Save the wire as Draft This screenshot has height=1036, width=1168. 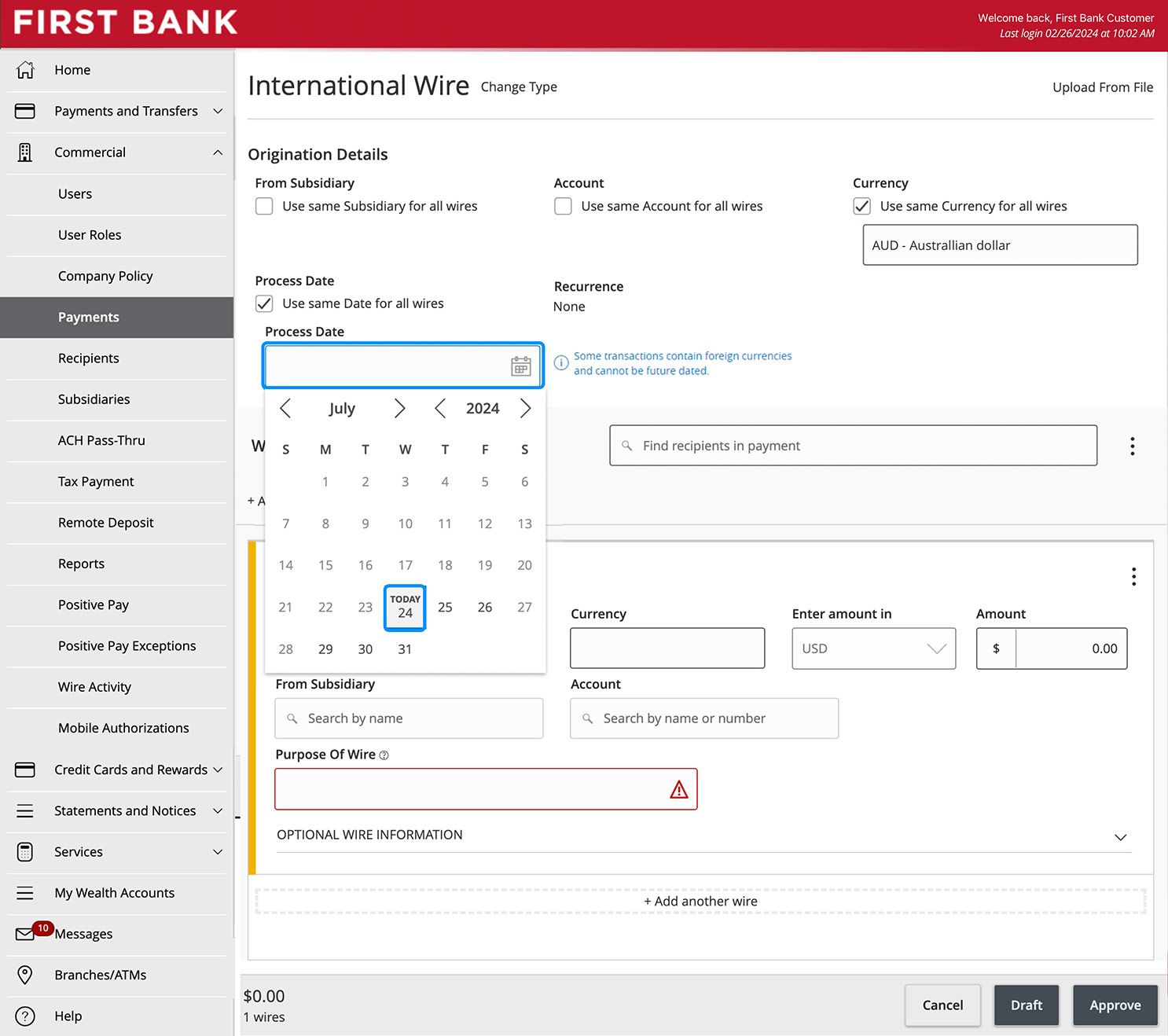[x=1027, y=1005]
